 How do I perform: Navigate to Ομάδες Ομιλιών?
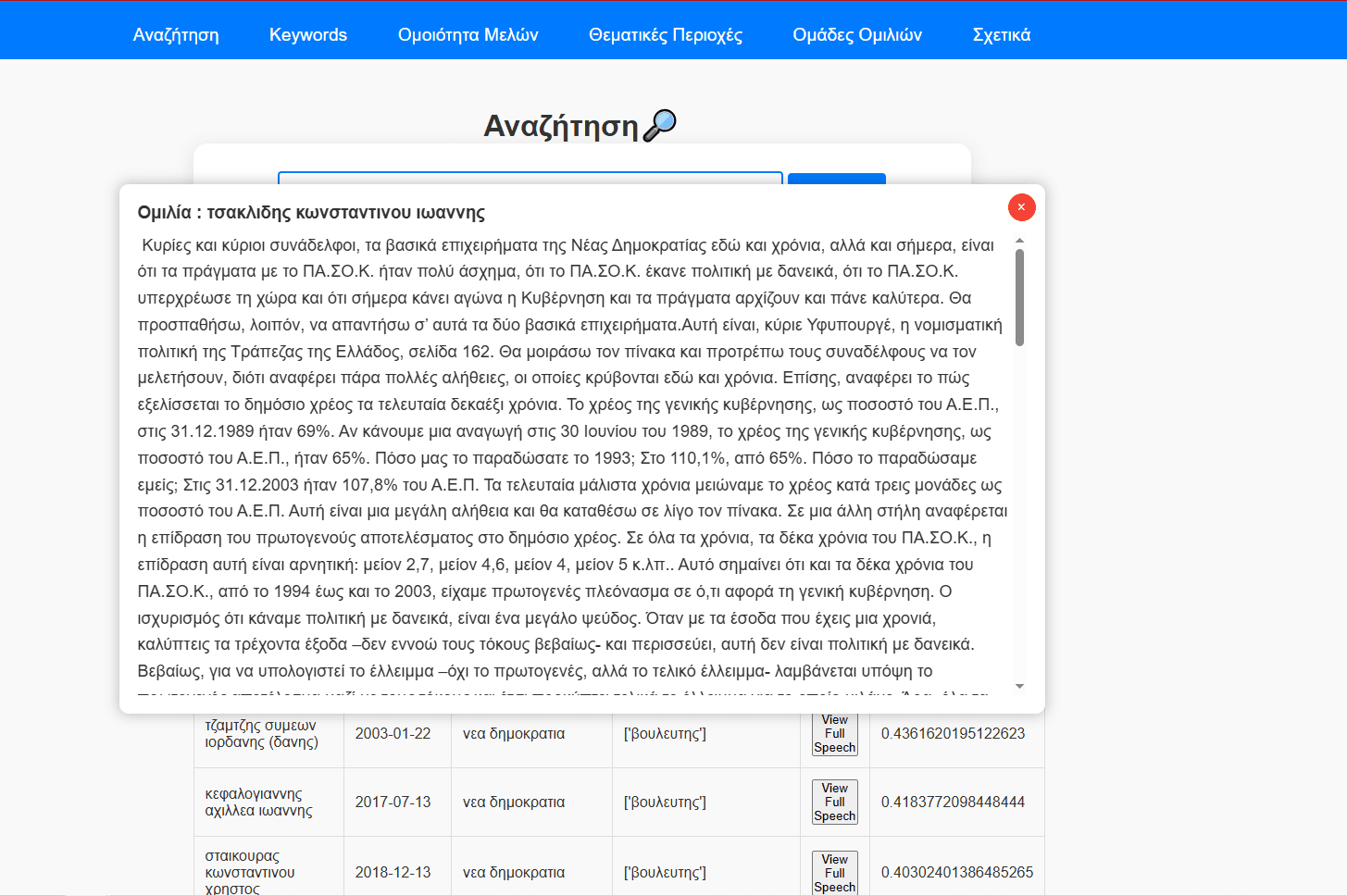point(857,35)
